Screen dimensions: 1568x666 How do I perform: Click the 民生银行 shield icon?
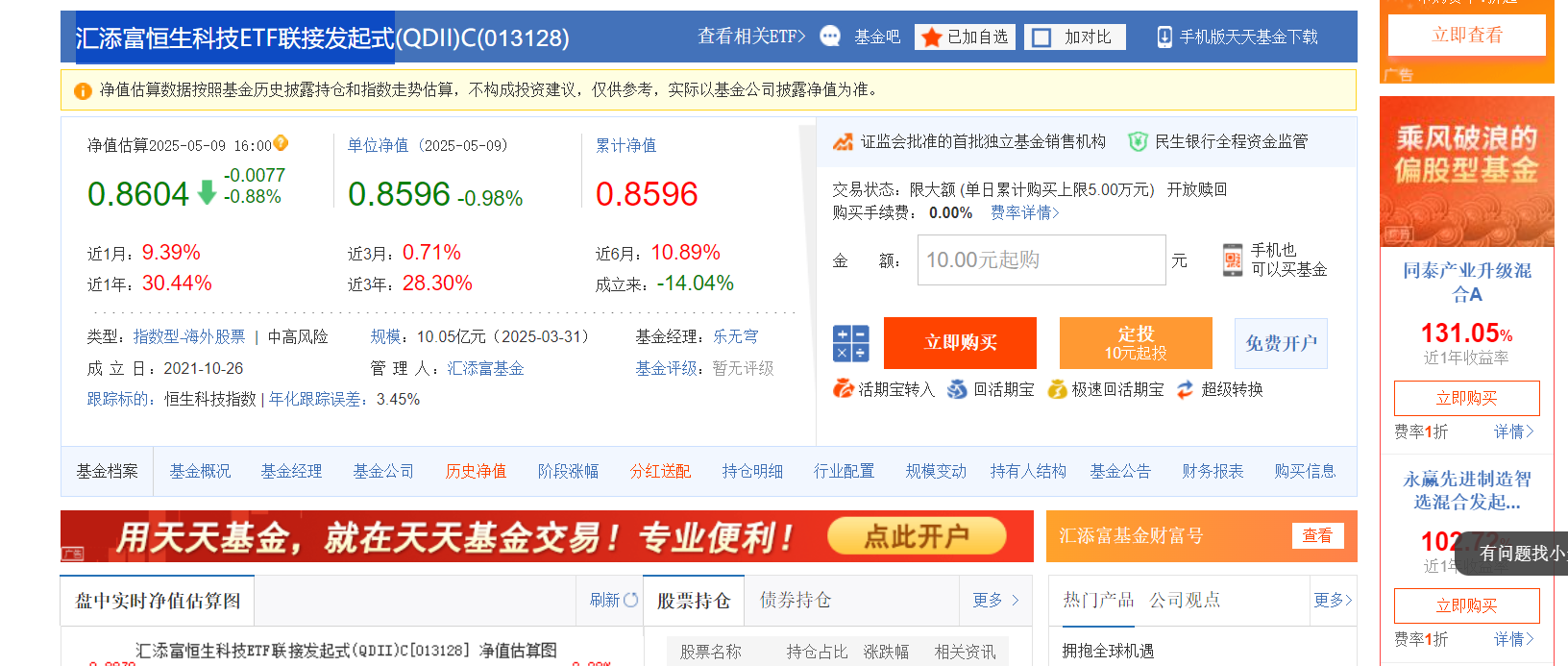[1138, 142]
